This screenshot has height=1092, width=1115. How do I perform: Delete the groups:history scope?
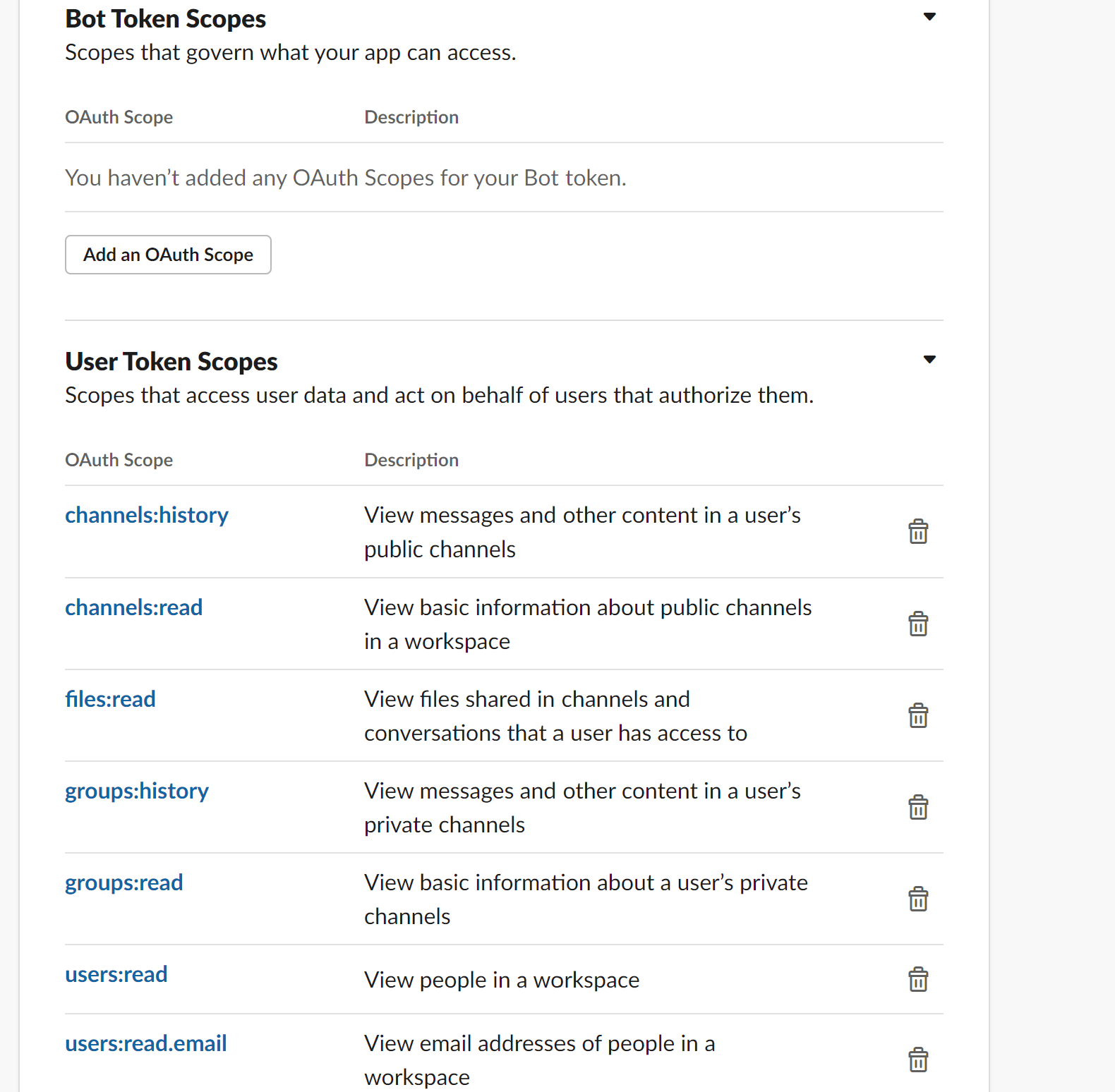tap(918, 807)
